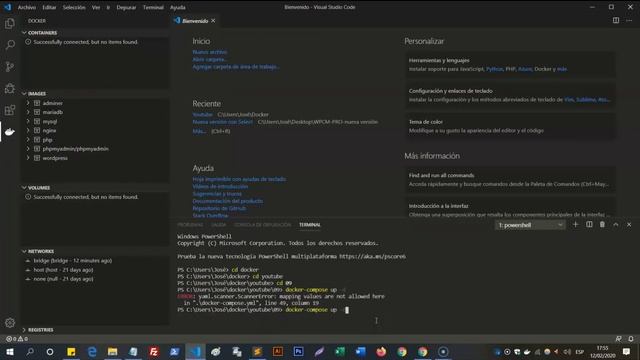640x360 pixels.
Task: Open Photoshop from taskbar
Action: coord(298,352)
